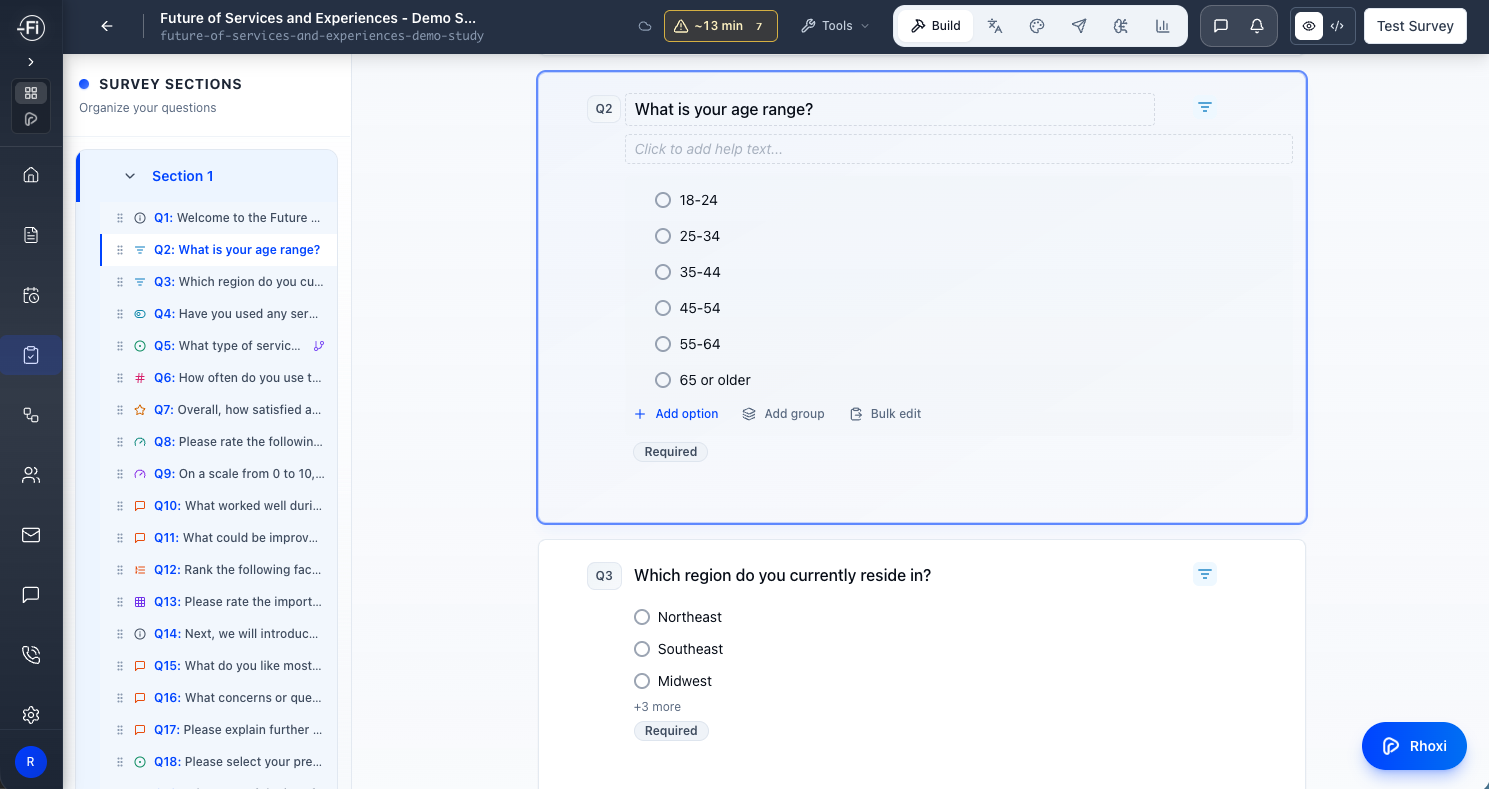
Task: Select the 55-64 radio option
Action: coord(662,344)
